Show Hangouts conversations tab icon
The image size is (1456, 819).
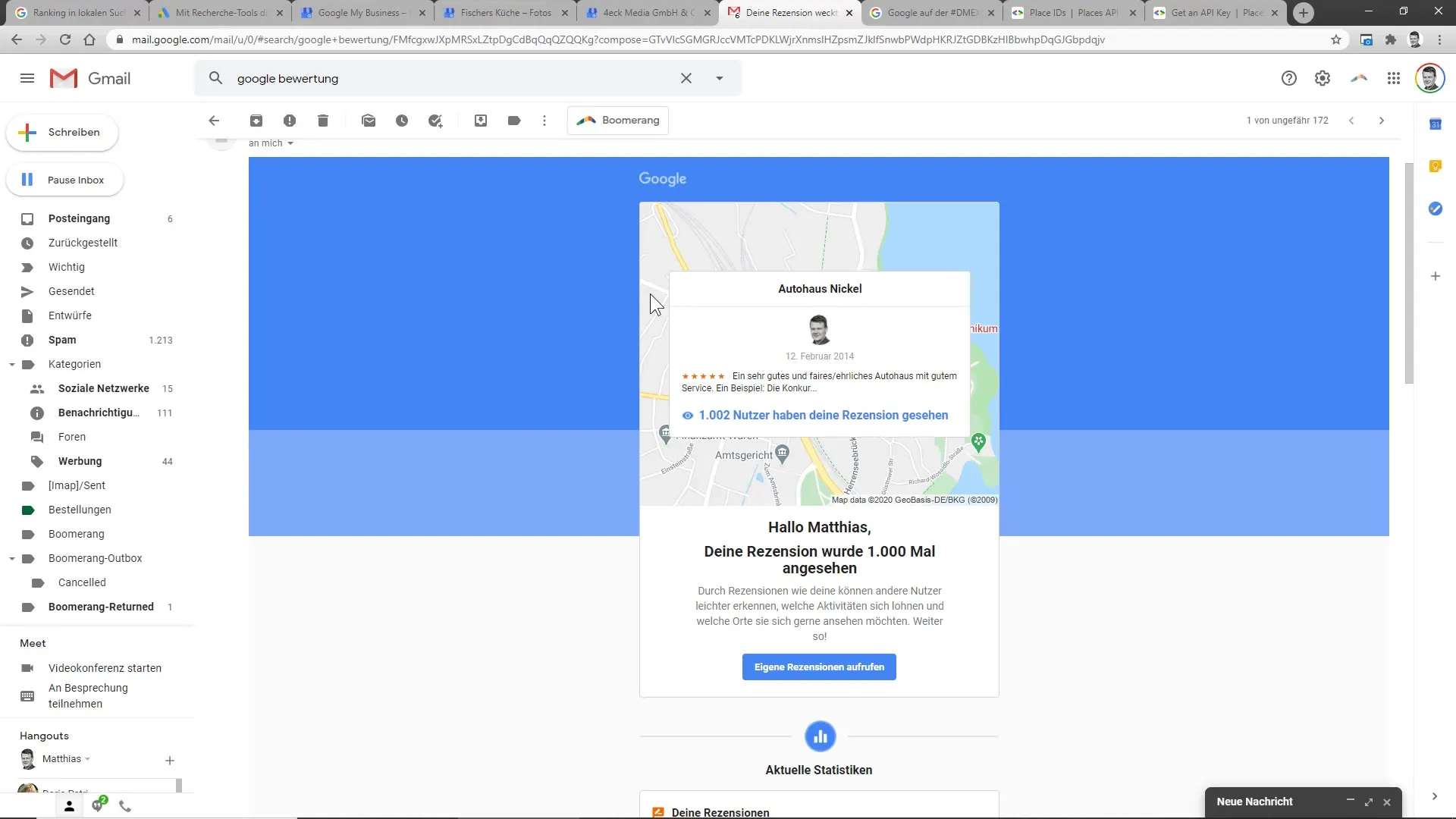point(98,805)
